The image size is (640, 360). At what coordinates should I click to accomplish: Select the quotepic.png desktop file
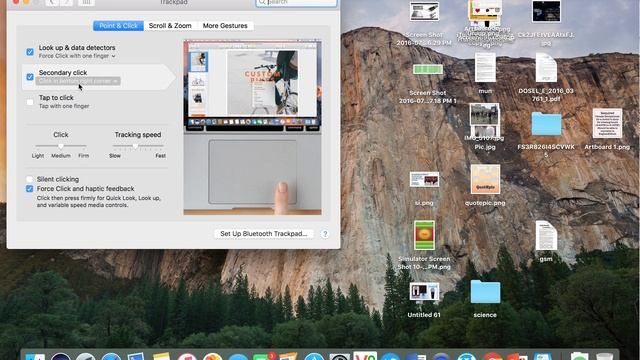(x=485, y=185)
